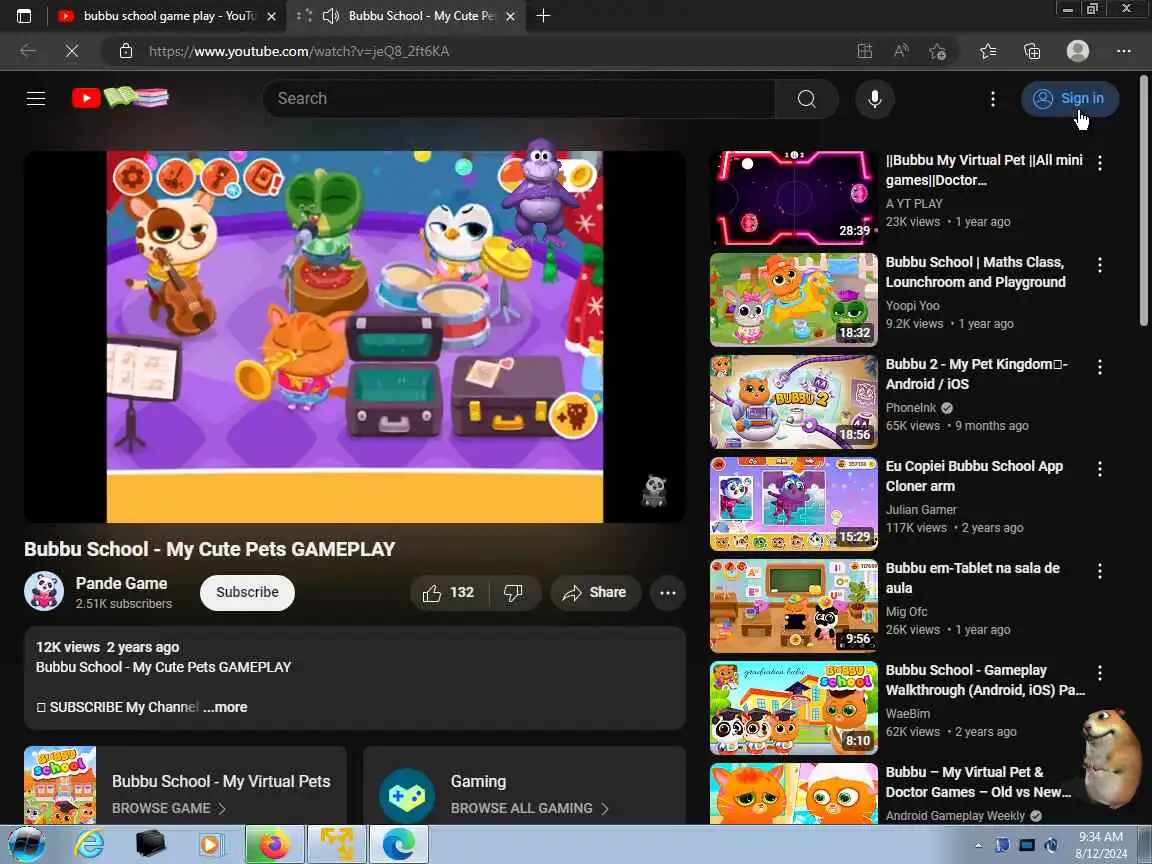Screen dimensions: 1152x864
Task: Open a new browser tab
Action: [x=543, y=15]
